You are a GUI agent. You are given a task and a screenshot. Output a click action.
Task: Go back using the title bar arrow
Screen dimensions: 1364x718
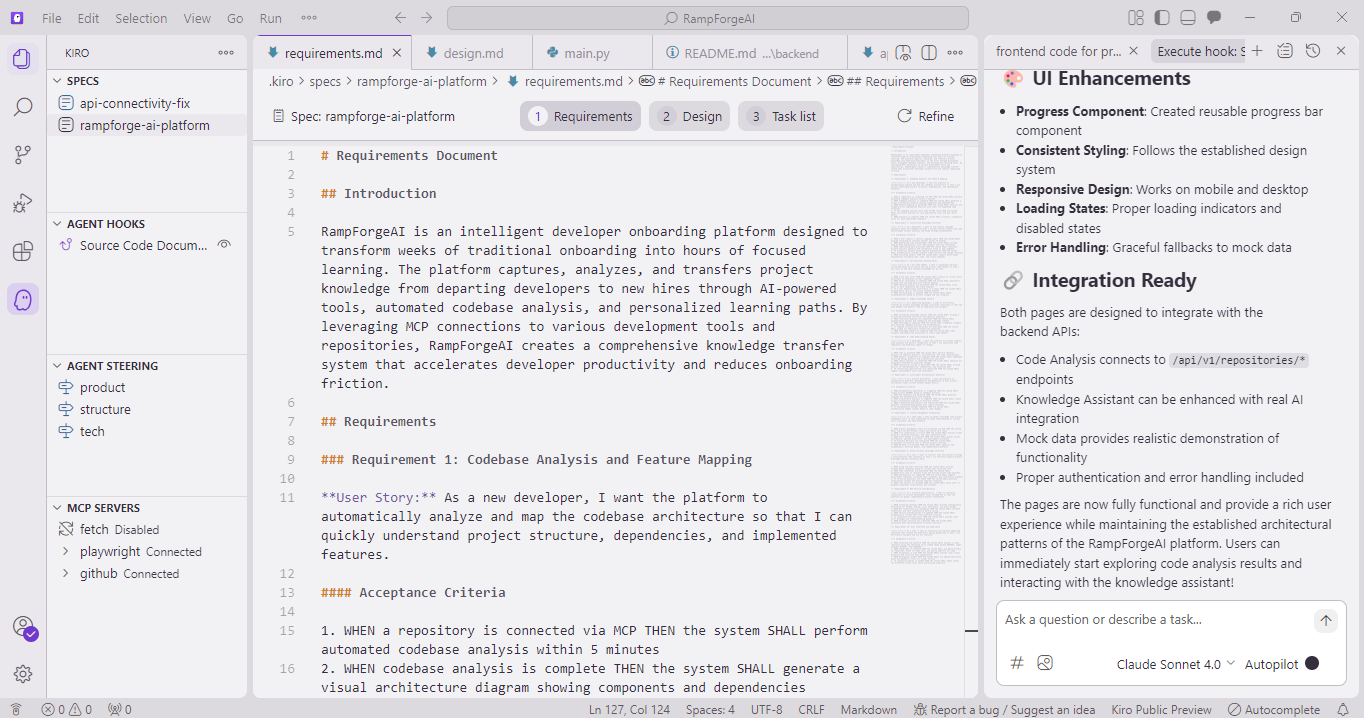[x=400, y=18]
